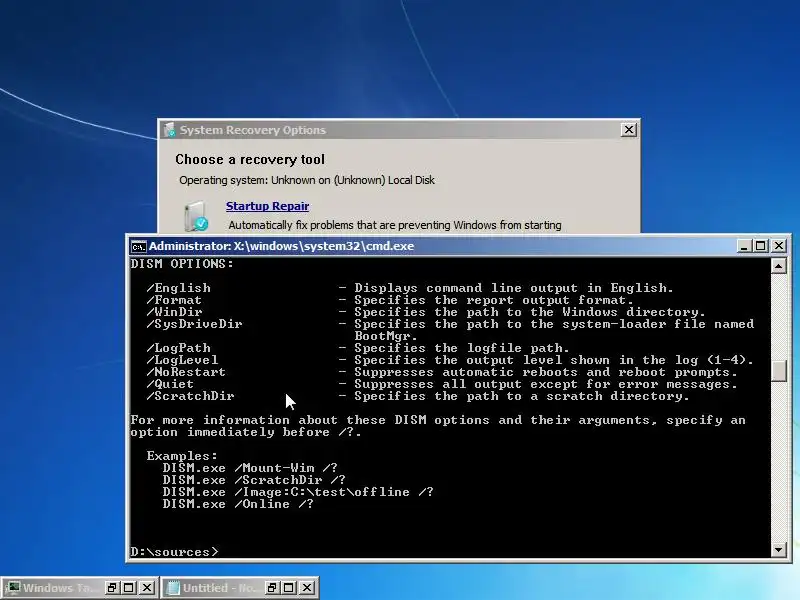Close the cmd.exe window
The image size is (800, 600).
(779, 246)
